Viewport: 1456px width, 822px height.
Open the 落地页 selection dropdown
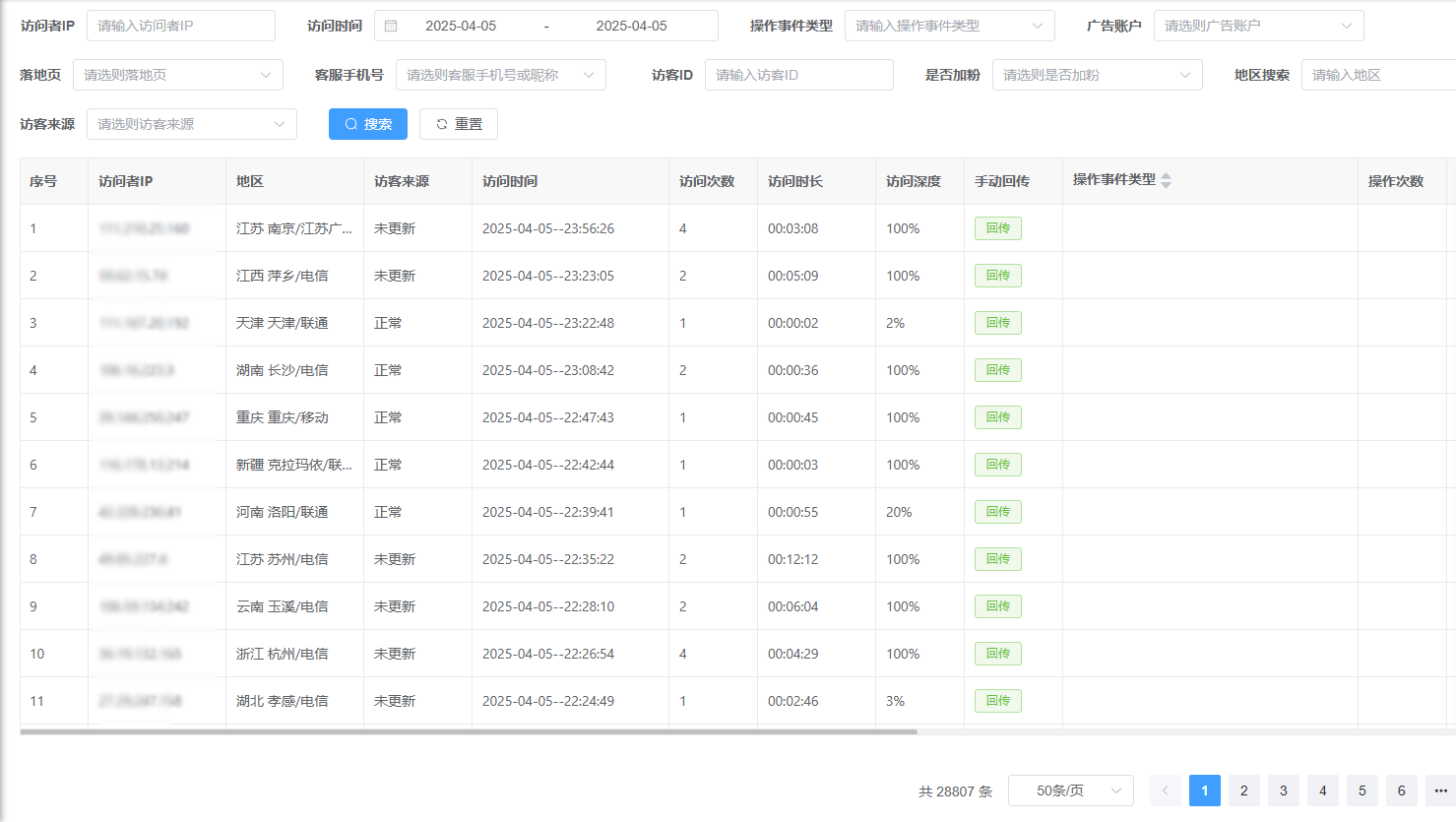tap(177, 75)
